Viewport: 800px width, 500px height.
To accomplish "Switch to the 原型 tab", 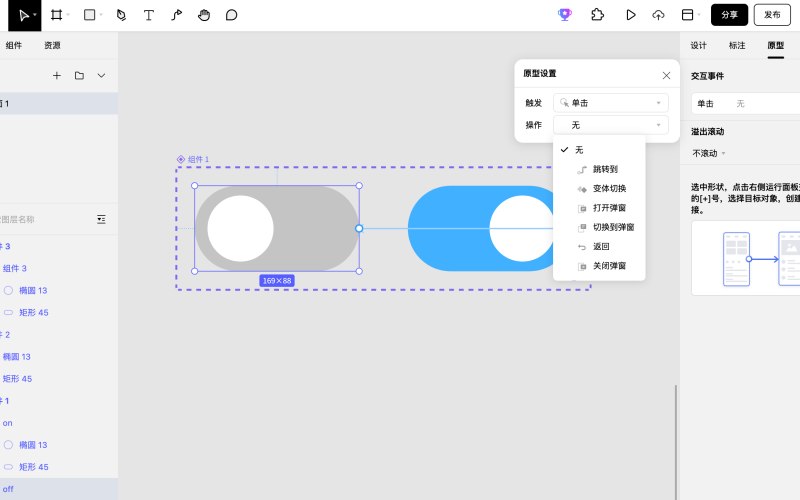I will coord(776,45).
